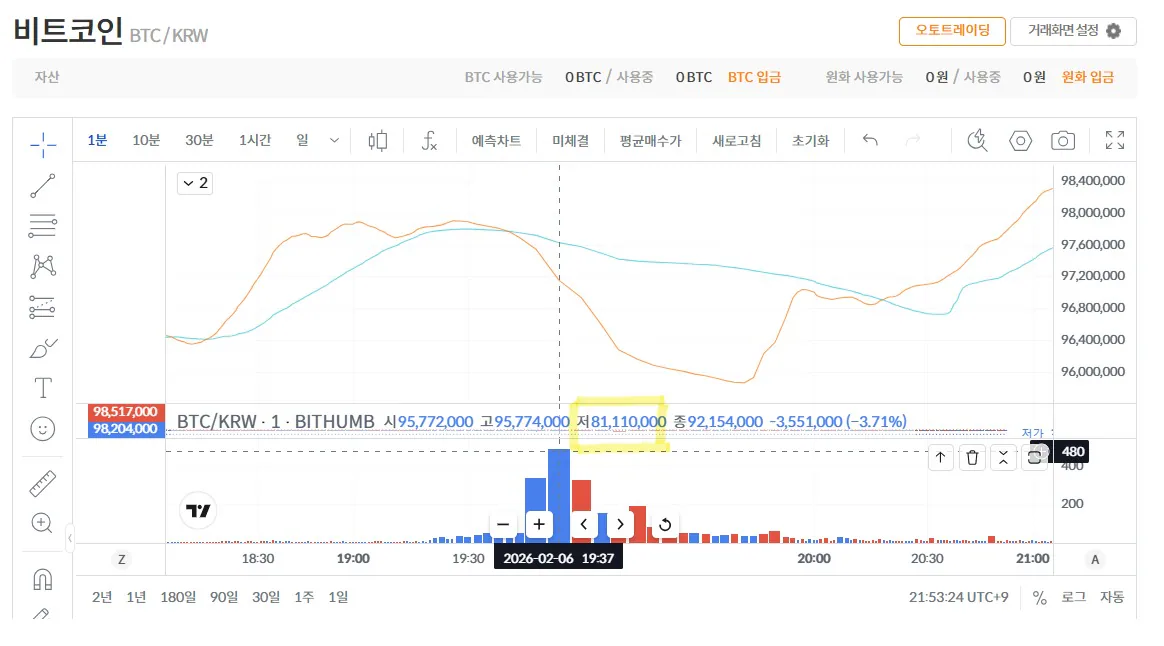Take a chart snapshot with camera icon
This screenshot has width=1164, height=646.
point(1062,141)
